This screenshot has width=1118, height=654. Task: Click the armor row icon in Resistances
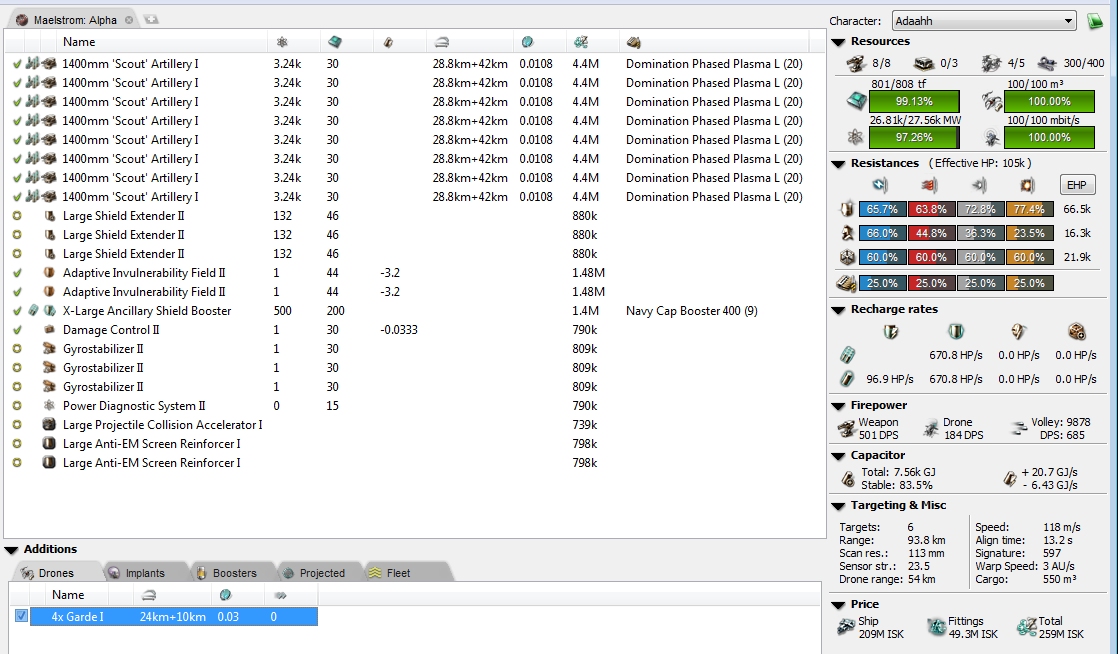(x=847, y=233)
